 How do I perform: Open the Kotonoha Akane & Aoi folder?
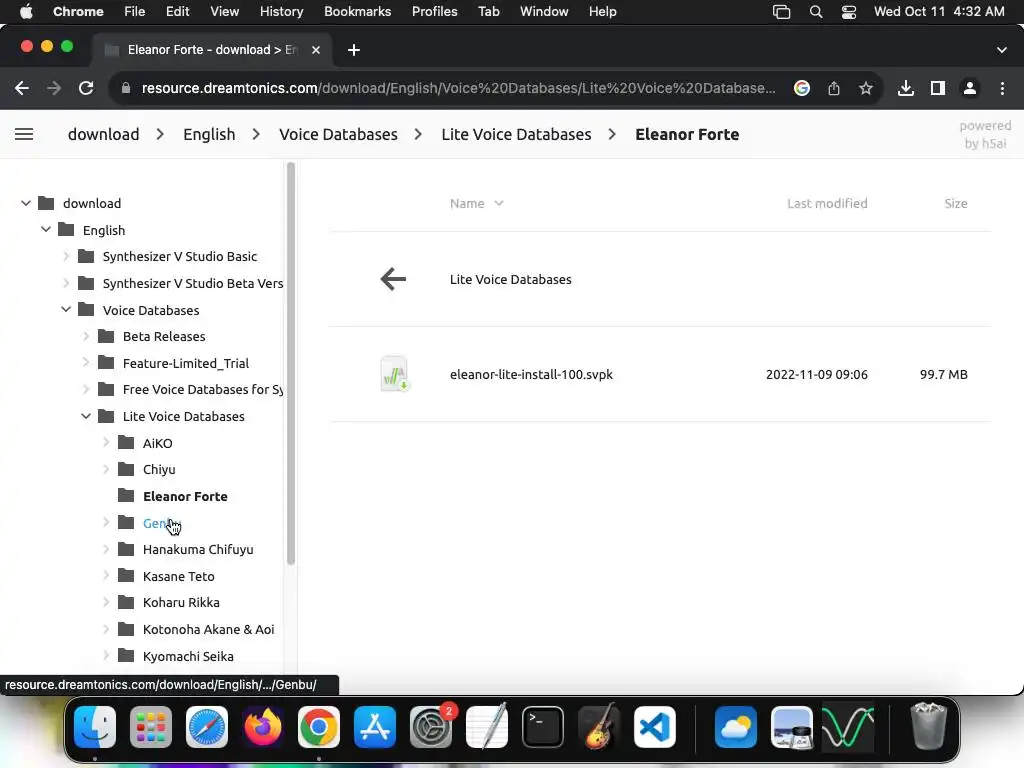[x=208, y=630]
